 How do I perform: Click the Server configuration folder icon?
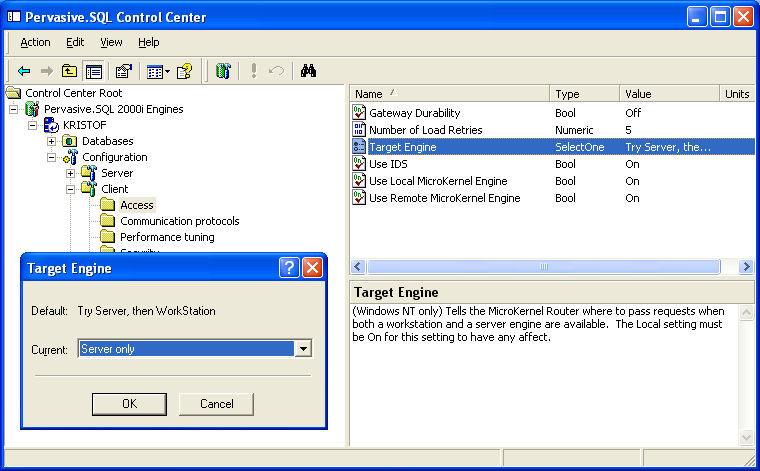89,173
